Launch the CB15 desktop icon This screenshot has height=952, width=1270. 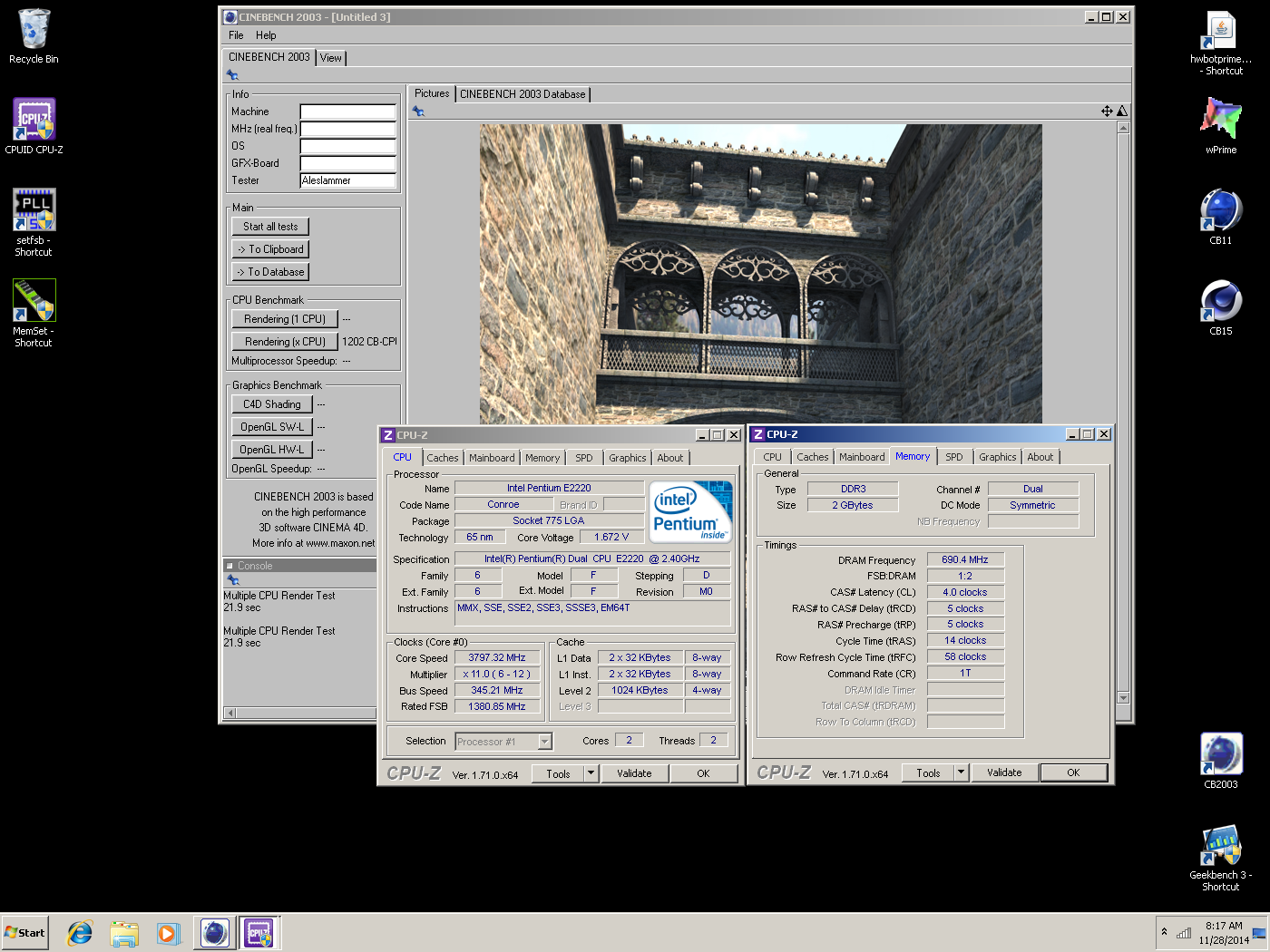tap(1221, 307)
